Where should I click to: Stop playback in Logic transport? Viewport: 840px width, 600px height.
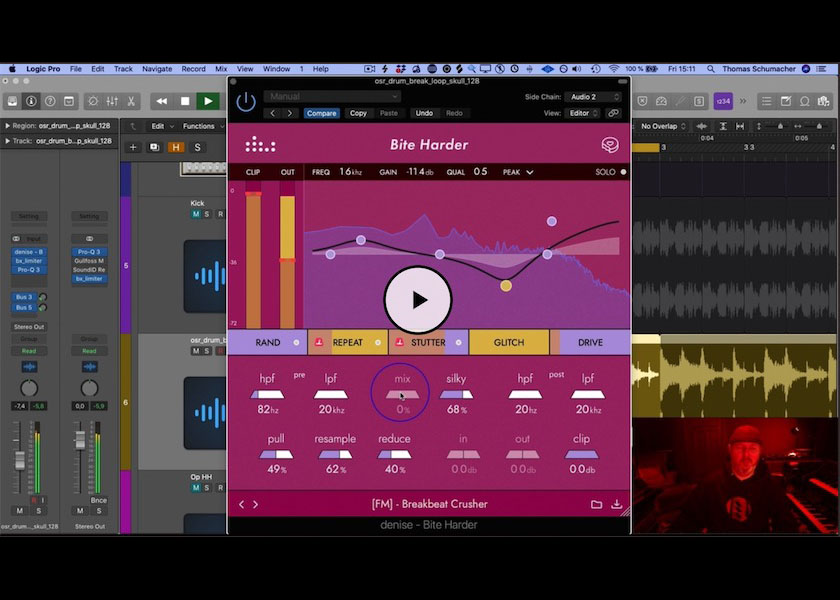(x=185, y=101)
